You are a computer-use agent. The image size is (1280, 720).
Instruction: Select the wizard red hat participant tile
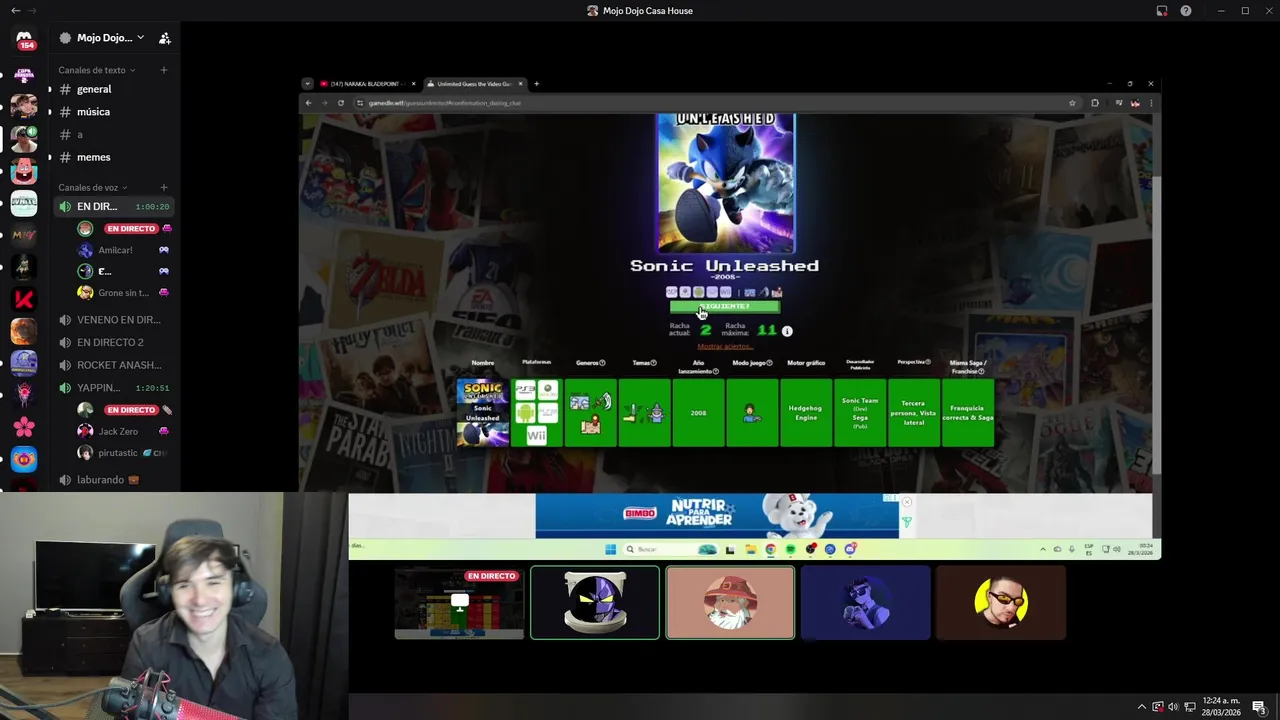click(x=730, y=603)
